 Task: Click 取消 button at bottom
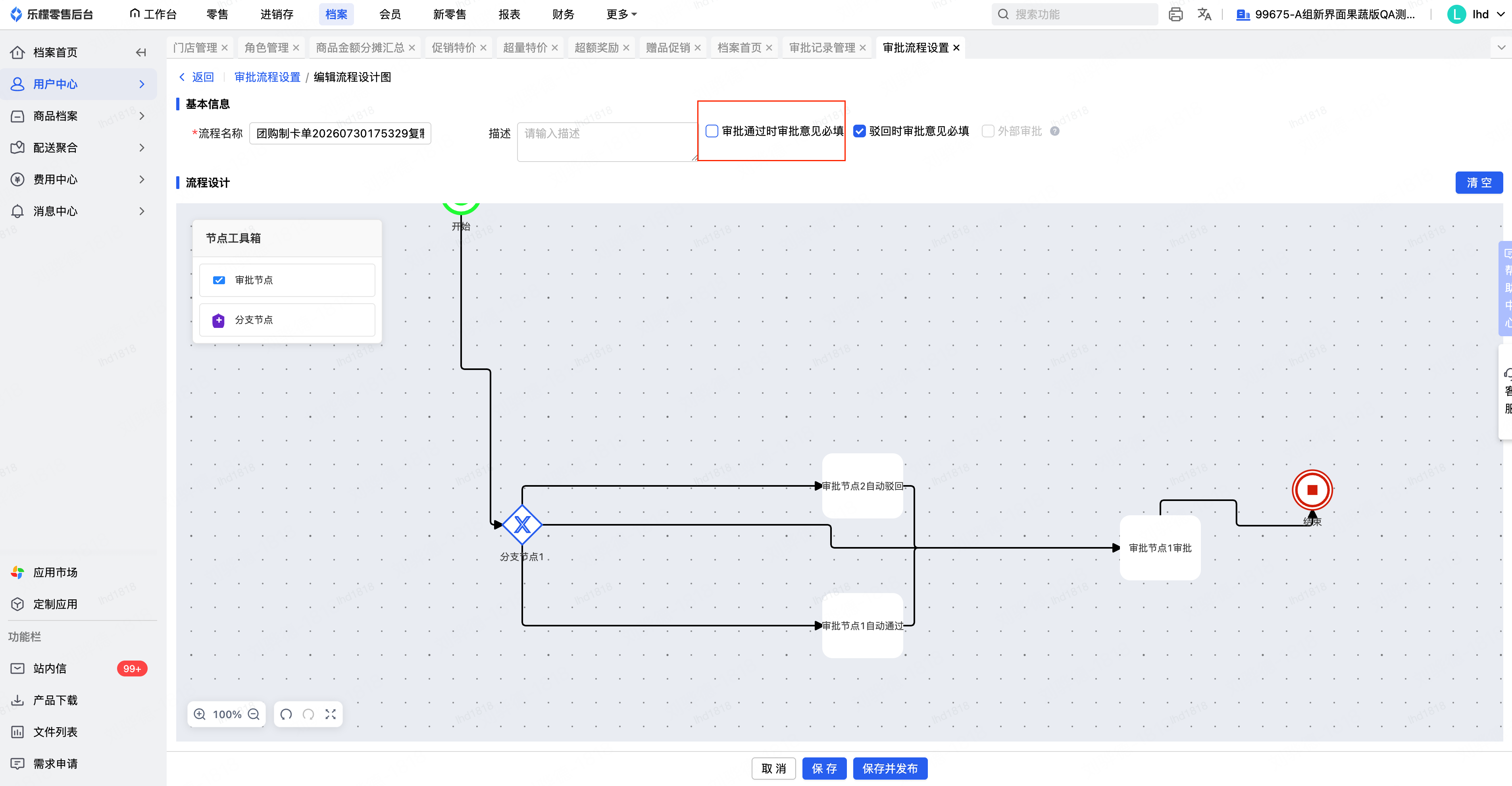pyautogui.click(x=773, y=769)
